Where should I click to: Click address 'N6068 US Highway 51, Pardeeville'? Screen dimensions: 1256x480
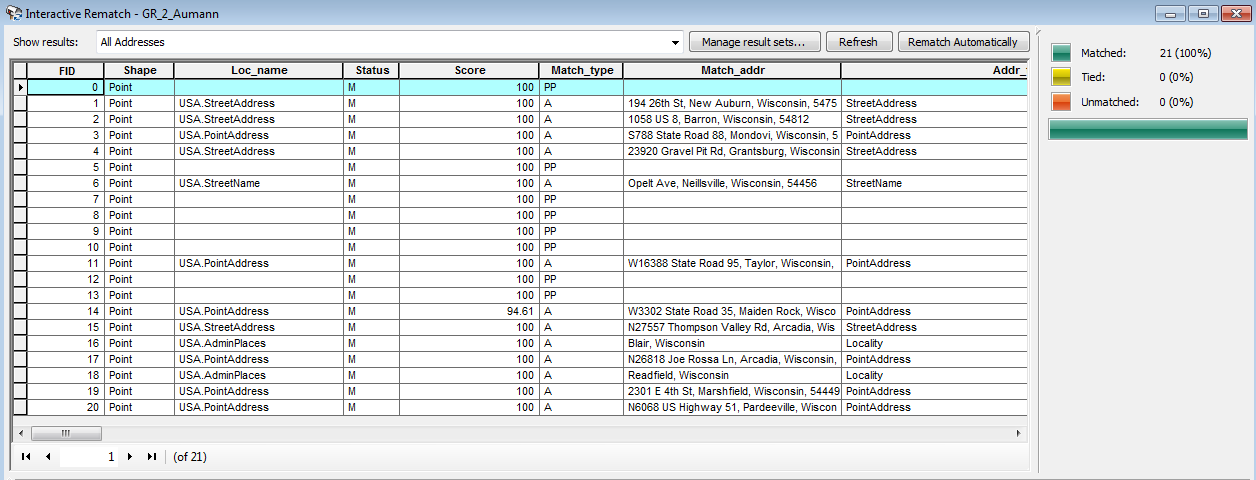pos(732,407)
